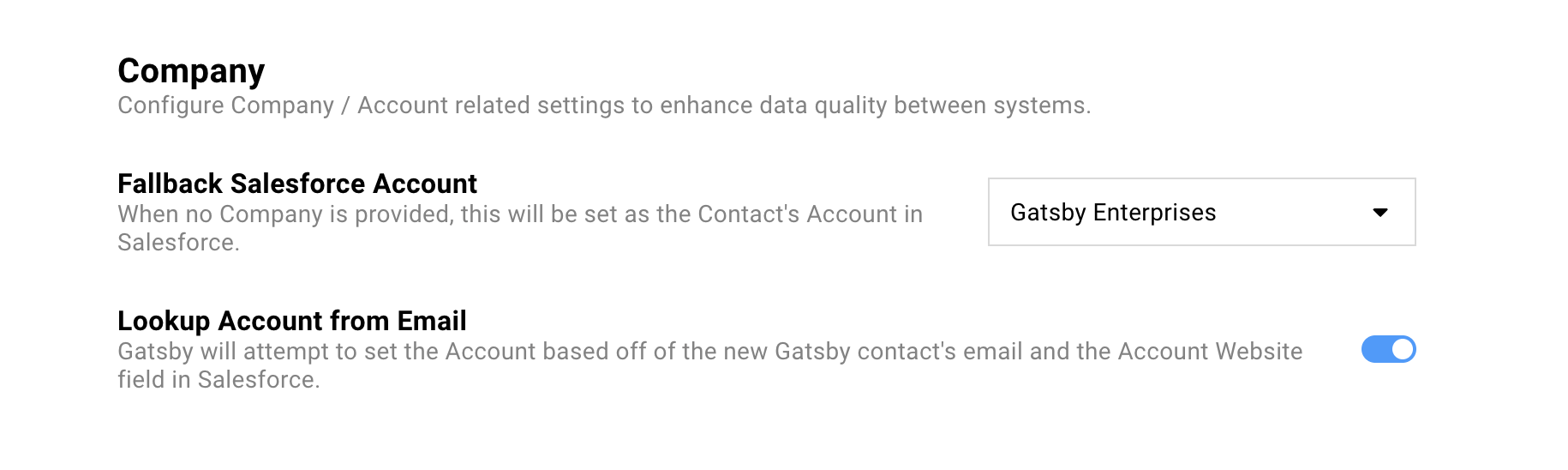This screenshot has width=1568, height=470.
Task: Open the Fallback Salesforce Account dropdown
Action: 1200,212
